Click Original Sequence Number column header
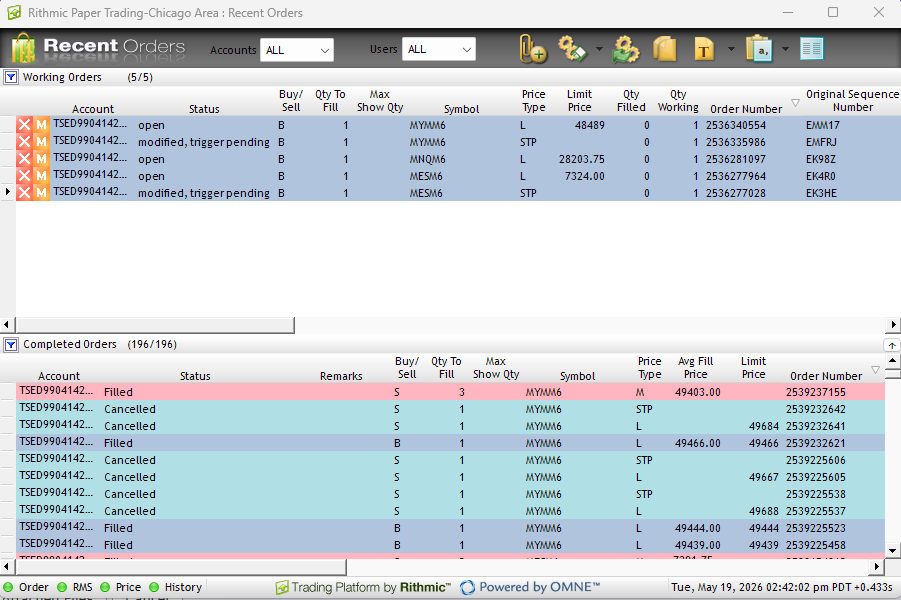 (852, 101)
